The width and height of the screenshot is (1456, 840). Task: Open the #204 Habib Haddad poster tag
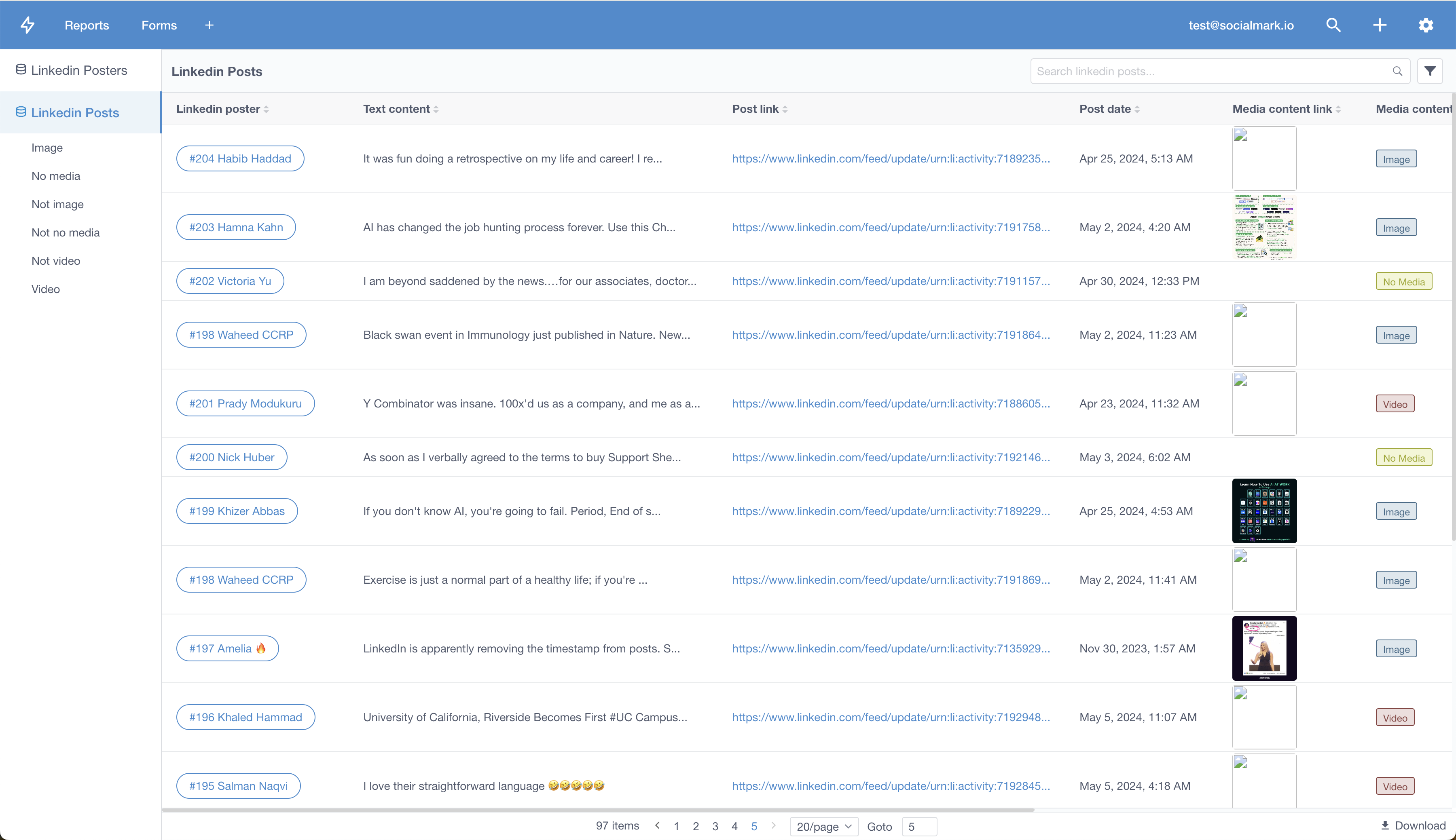[240, 158]
